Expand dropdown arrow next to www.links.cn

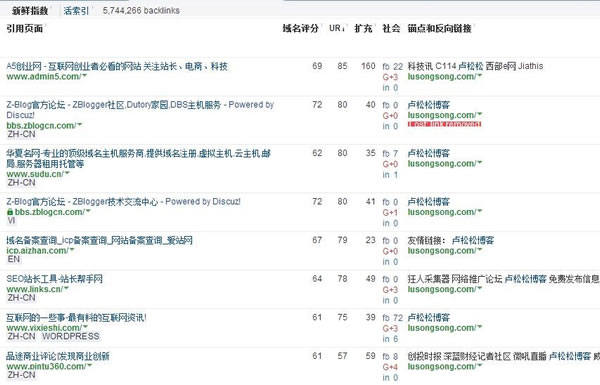[x=66, y=289]
